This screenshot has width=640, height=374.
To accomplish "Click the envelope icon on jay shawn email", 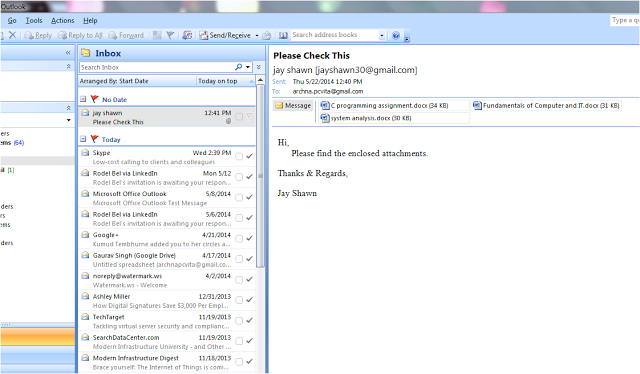I will point(85,113).
